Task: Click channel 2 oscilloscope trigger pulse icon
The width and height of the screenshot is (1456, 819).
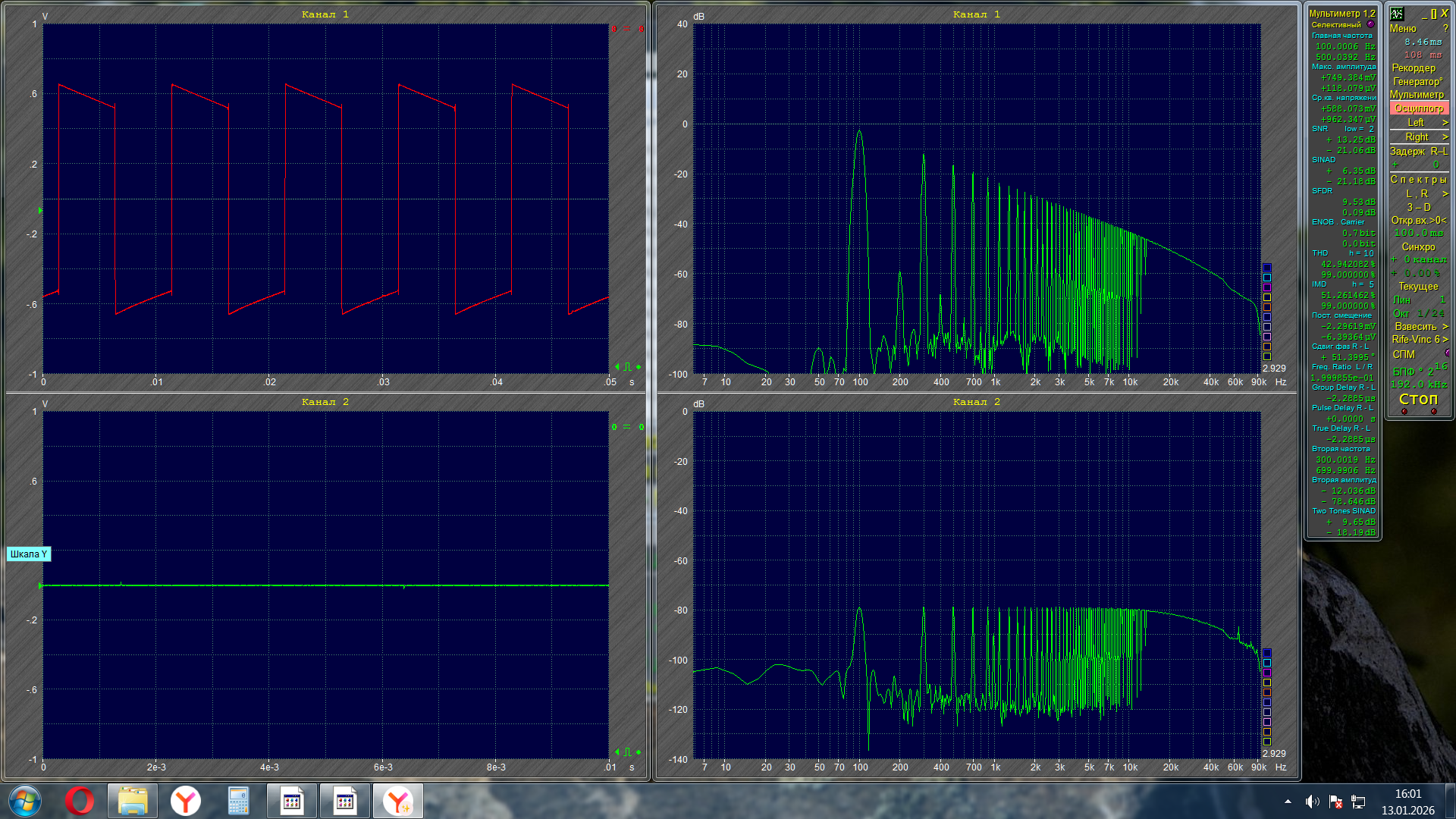Action: tap(627, 752)
